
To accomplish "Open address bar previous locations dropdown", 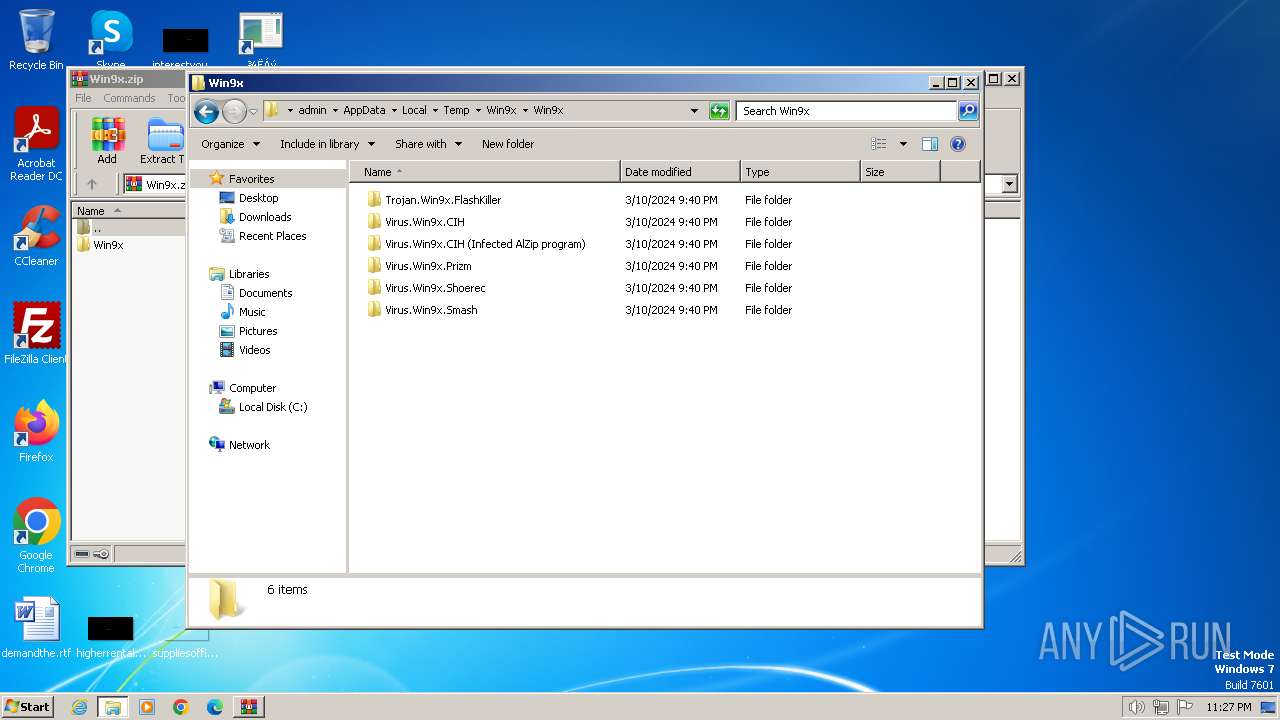I will pyautogui.click(x=694, y=111).
